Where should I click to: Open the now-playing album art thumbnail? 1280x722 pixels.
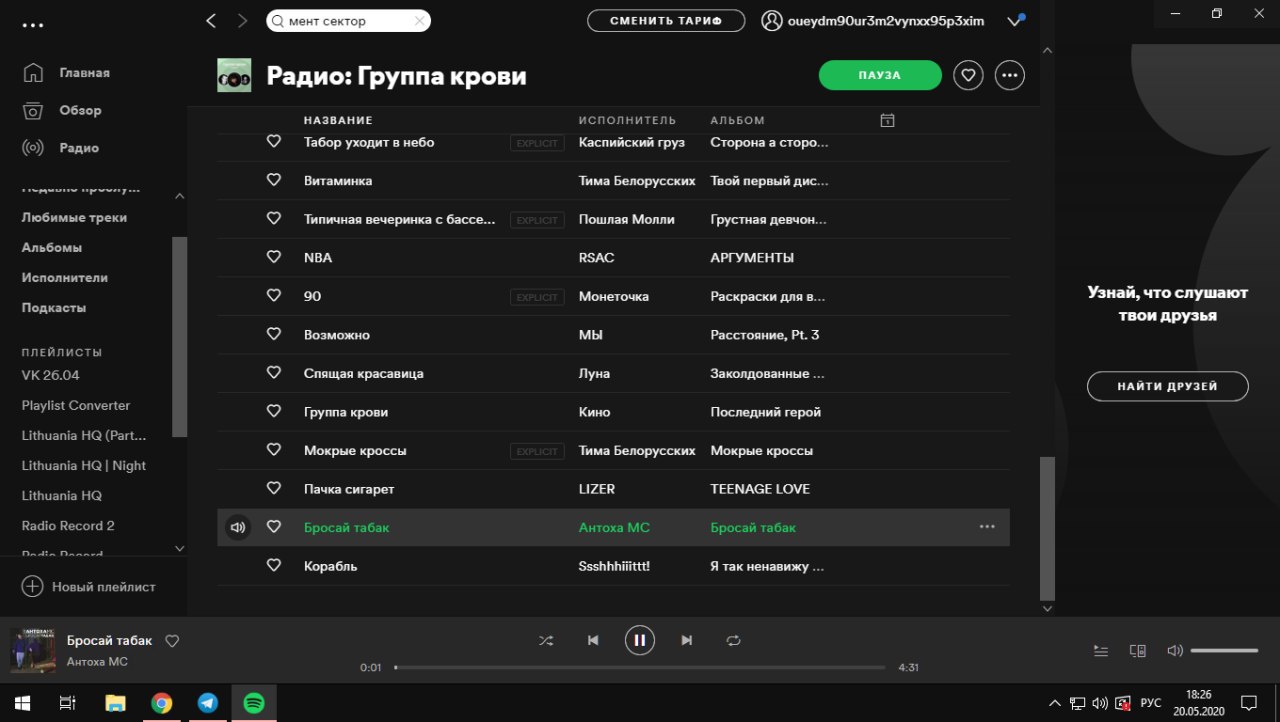coord(33,650)
